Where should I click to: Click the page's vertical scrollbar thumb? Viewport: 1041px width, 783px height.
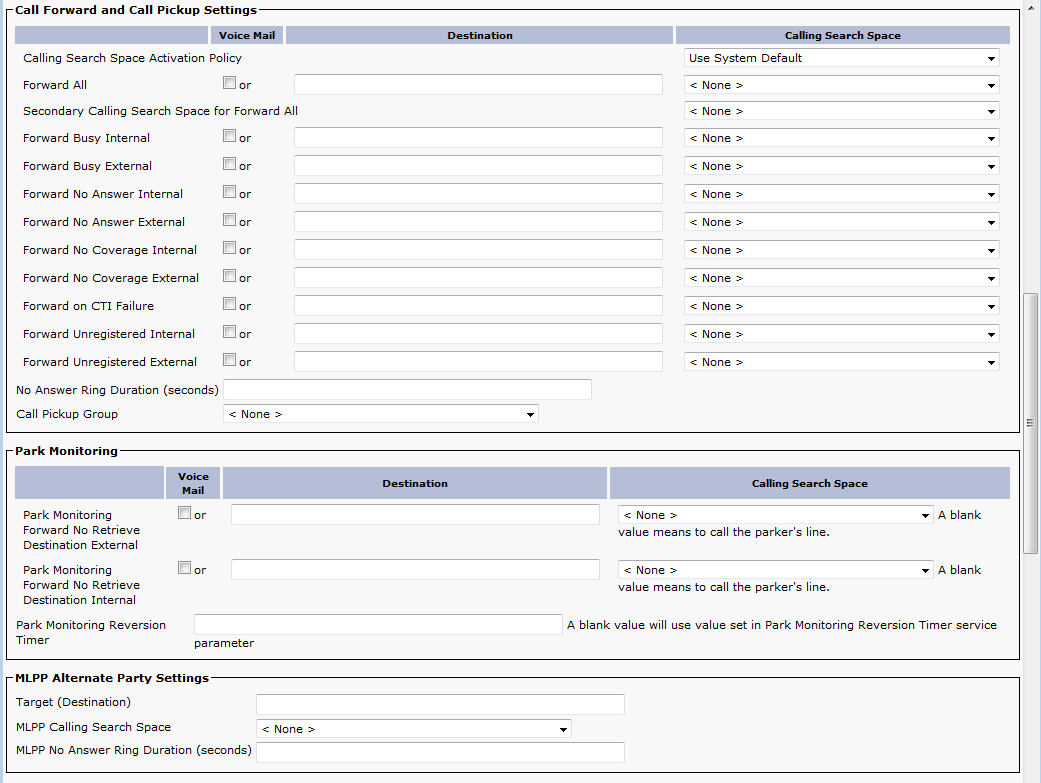pos(1031,422)
